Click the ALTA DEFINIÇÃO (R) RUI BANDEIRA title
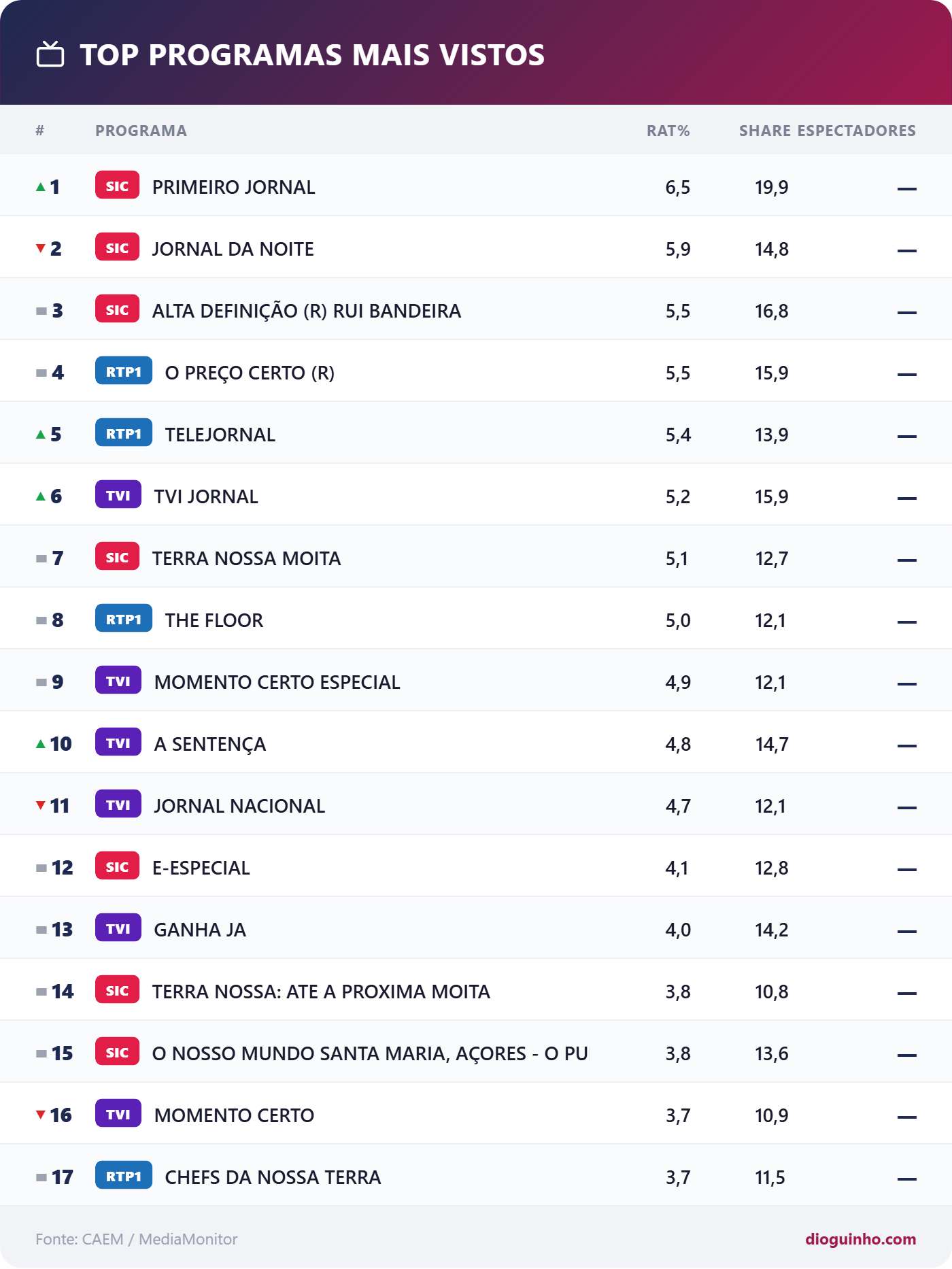This screenshot has width=952, height=1269. tap(307, 311)
